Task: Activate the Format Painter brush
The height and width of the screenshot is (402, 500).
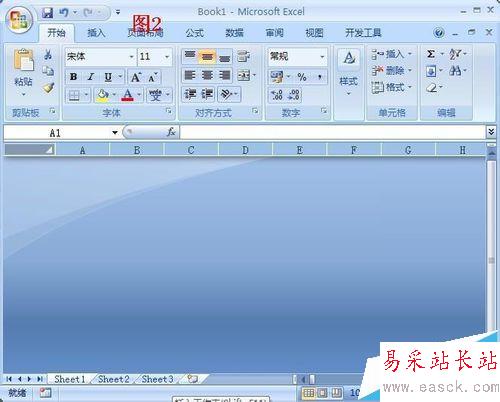Action: click(x=48, y=88)
